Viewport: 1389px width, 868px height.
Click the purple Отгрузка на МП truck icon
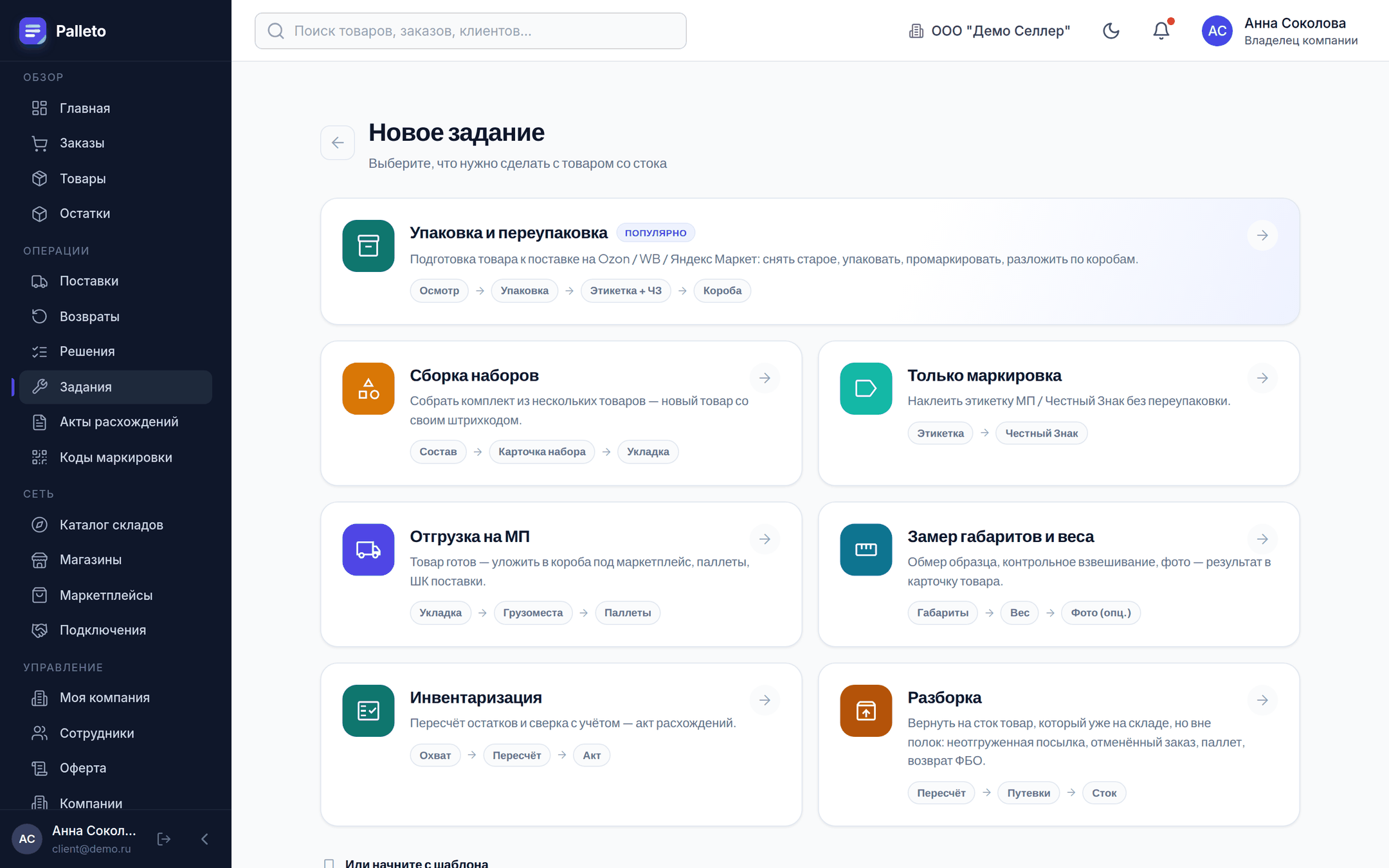368,550
